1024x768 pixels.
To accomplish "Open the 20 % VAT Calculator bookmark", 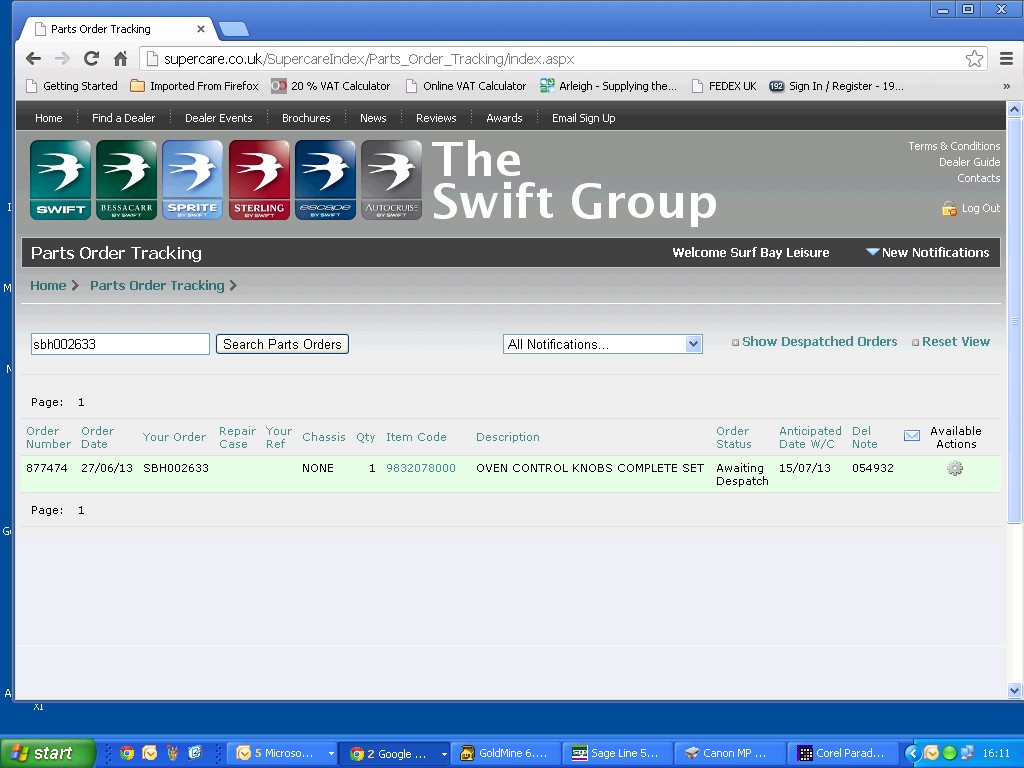I will click(331, 86).
